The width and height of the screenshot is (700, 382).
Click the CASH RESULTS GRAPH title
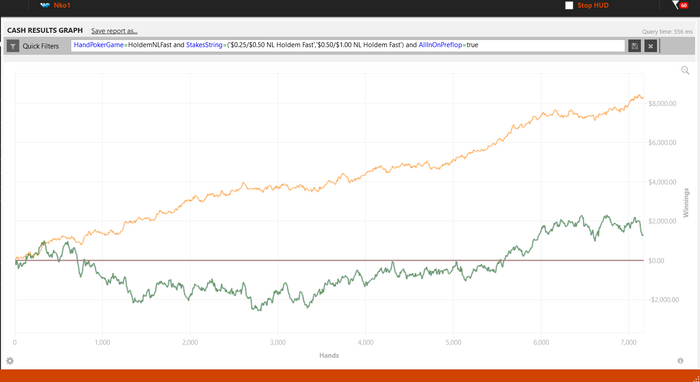click(x=45, y=30)
